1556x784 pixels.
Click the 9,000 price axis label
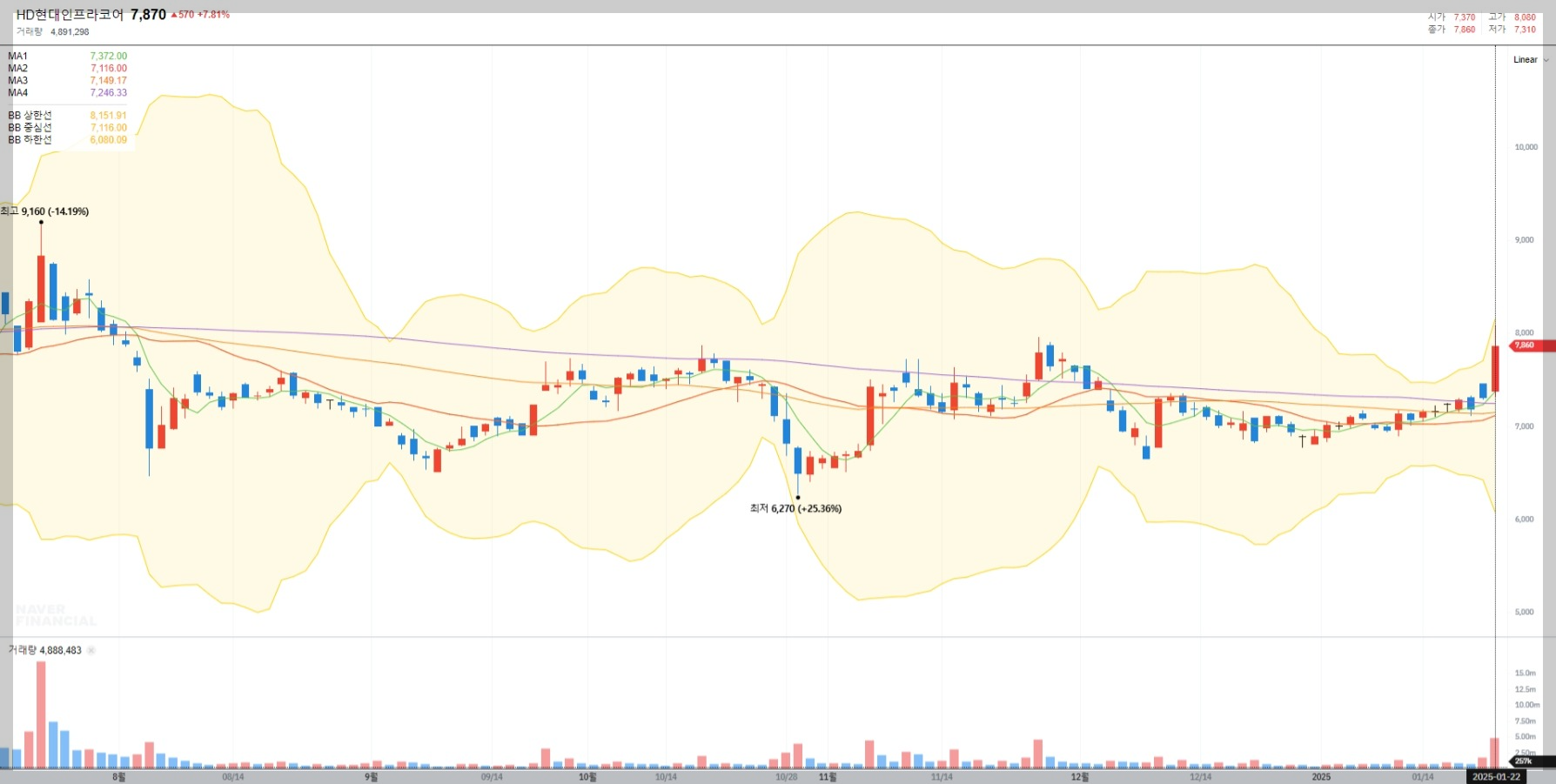pyautogui.click(x=1525, y=240)
